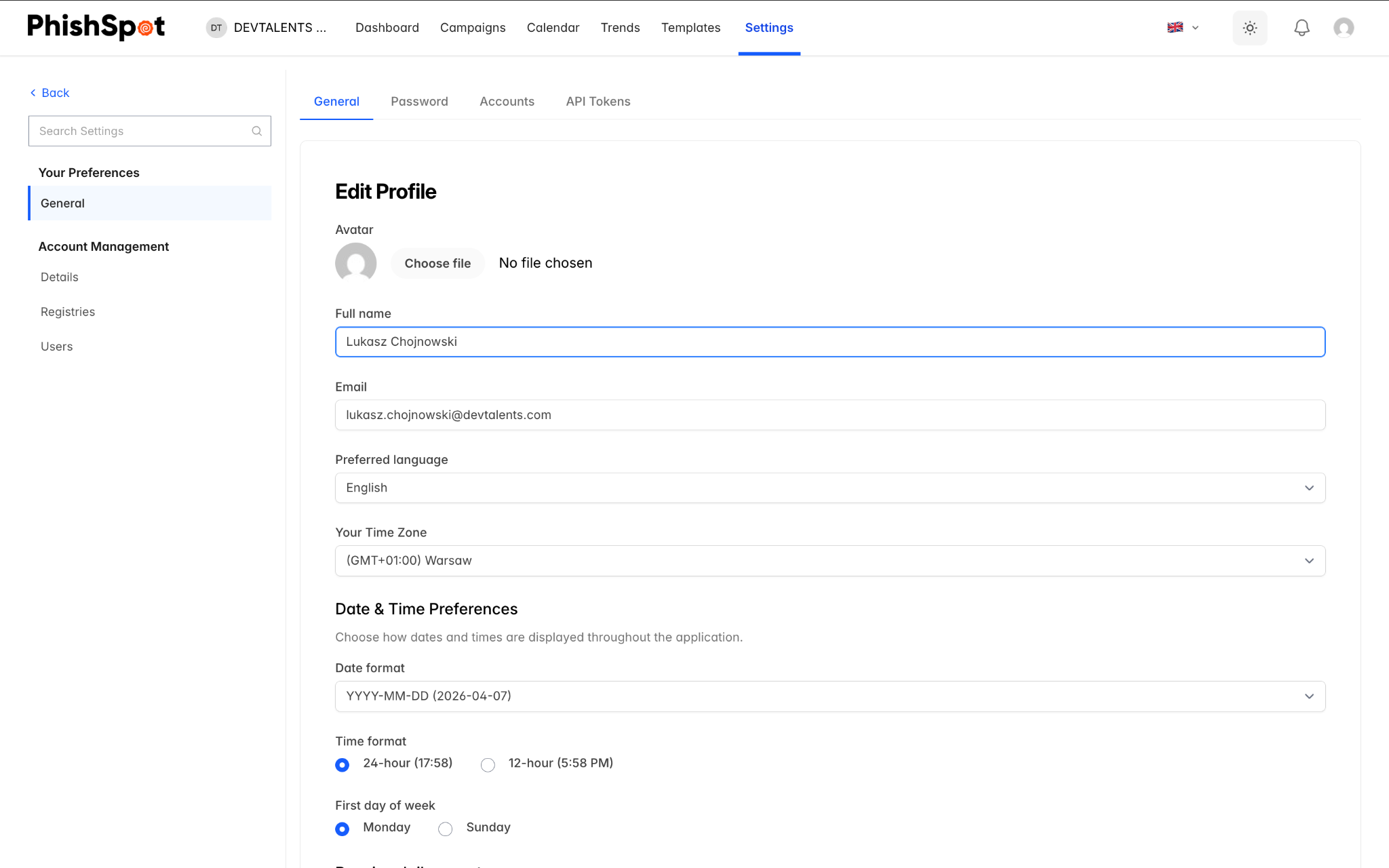Select General in Your Preferences sidebar
The image size is (1389, 868).
point(149,203)
